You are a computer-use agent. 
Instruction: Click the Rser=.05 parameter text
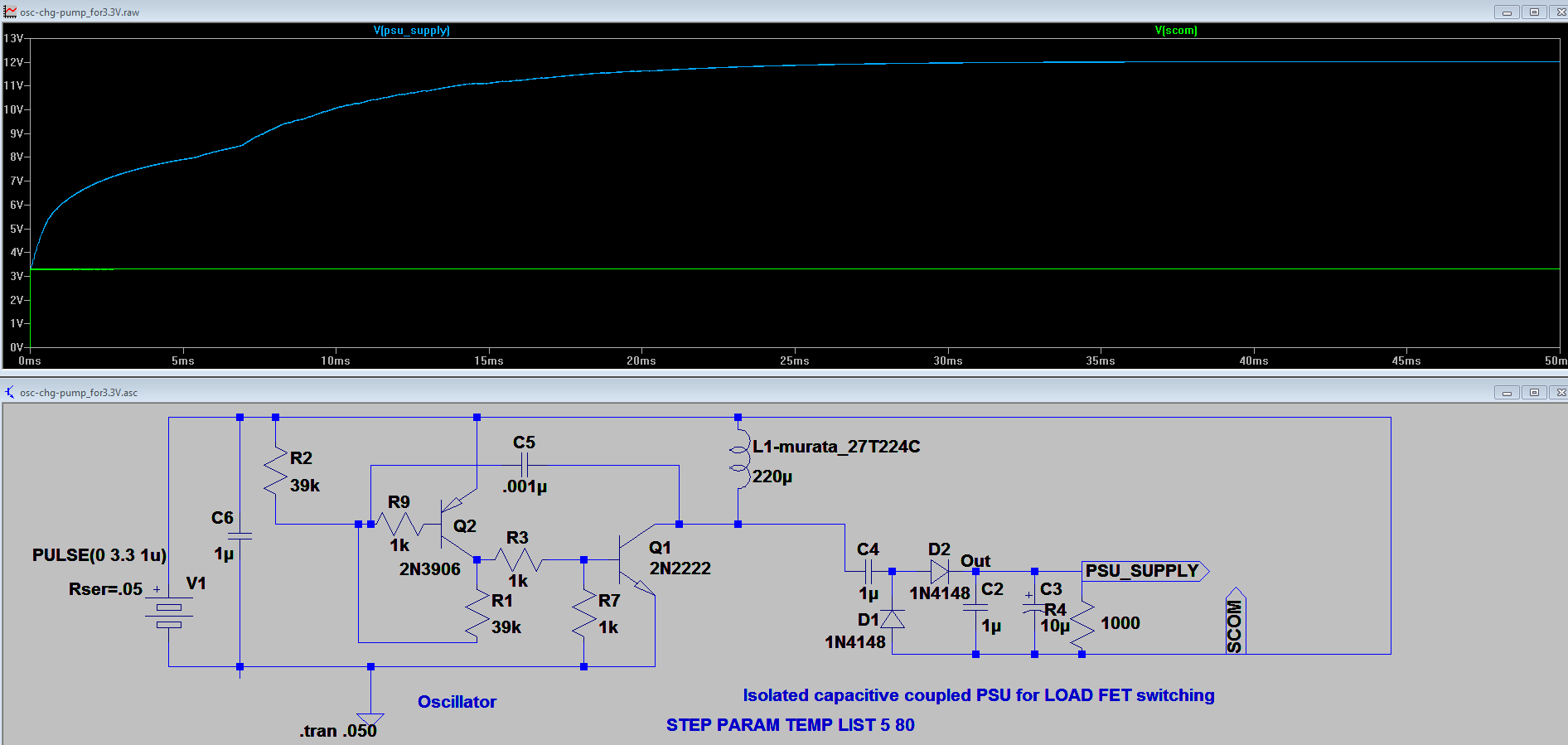coord(105,589)
